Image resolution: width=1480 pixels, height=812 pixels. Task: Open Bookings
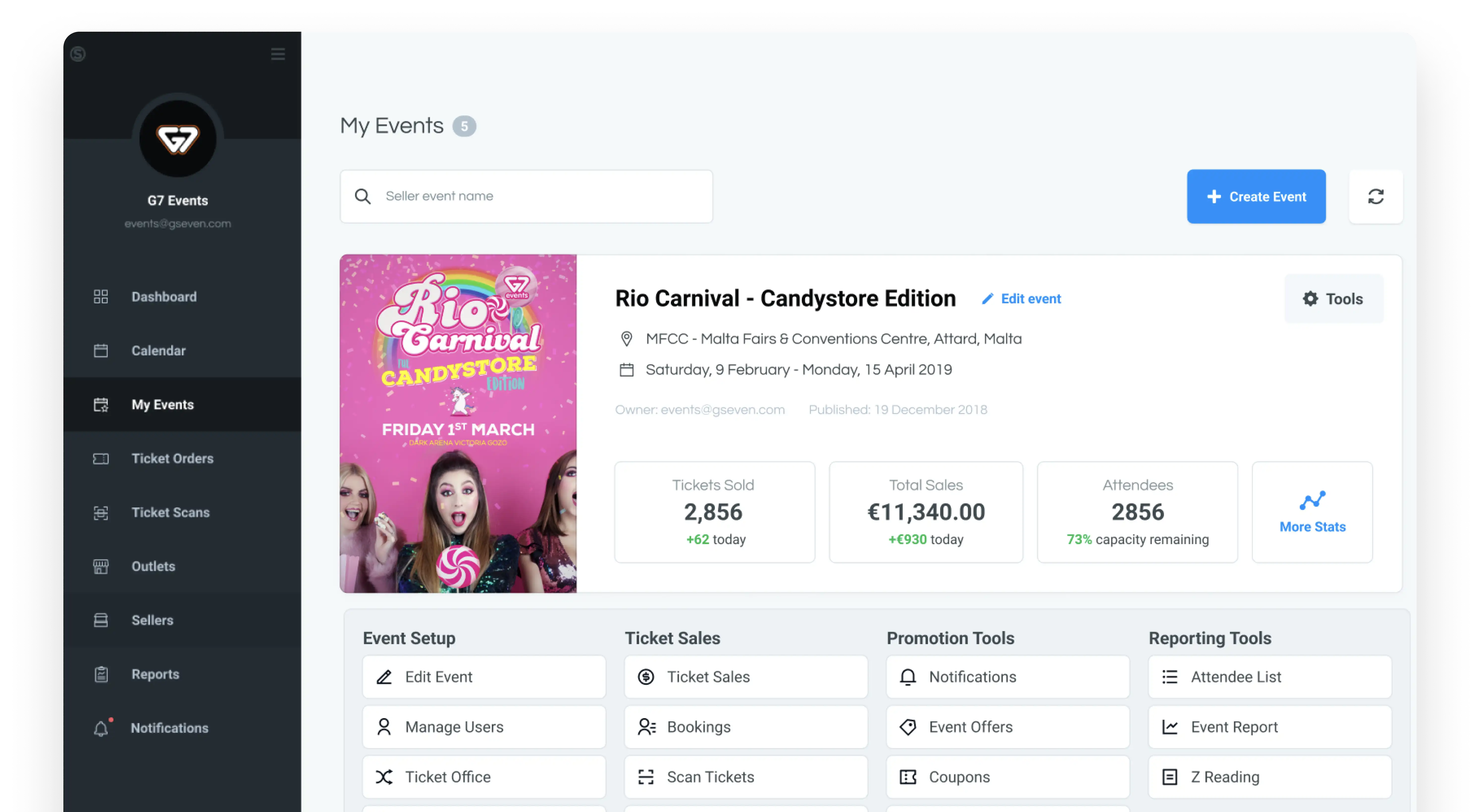[746, 727]
